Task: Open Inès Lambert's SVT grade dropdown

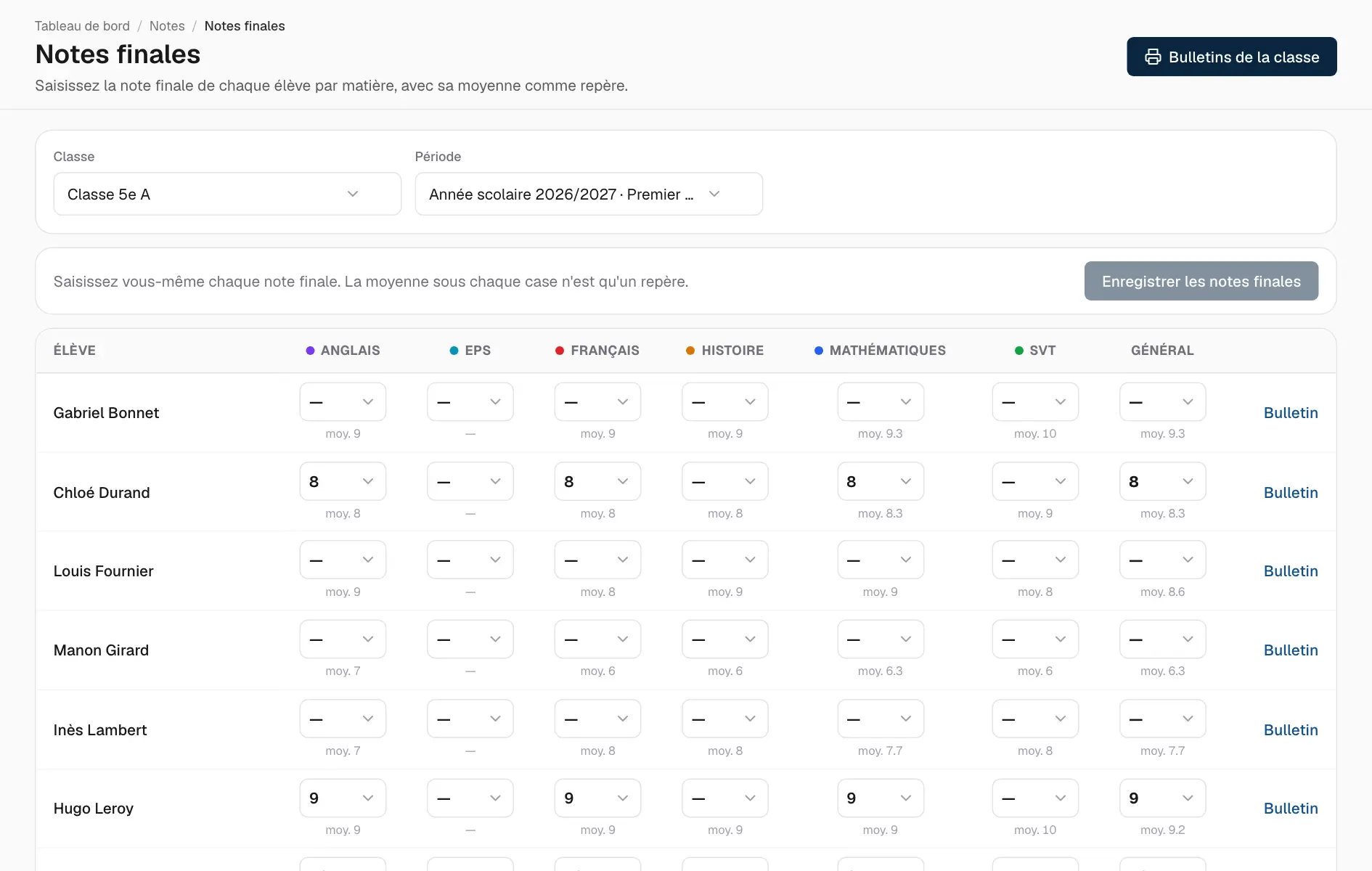Action: pyautogui.click(x=1035, y=719)
